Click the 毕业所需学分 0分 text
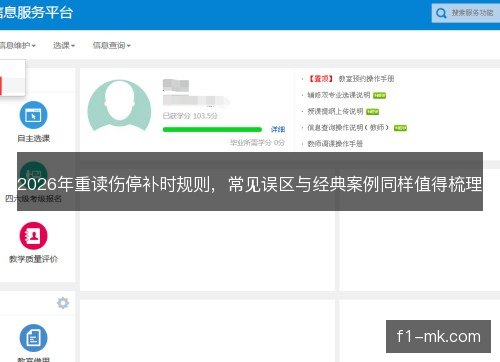The height and width of the screenshot is (362, 500). tap(257, 143)
